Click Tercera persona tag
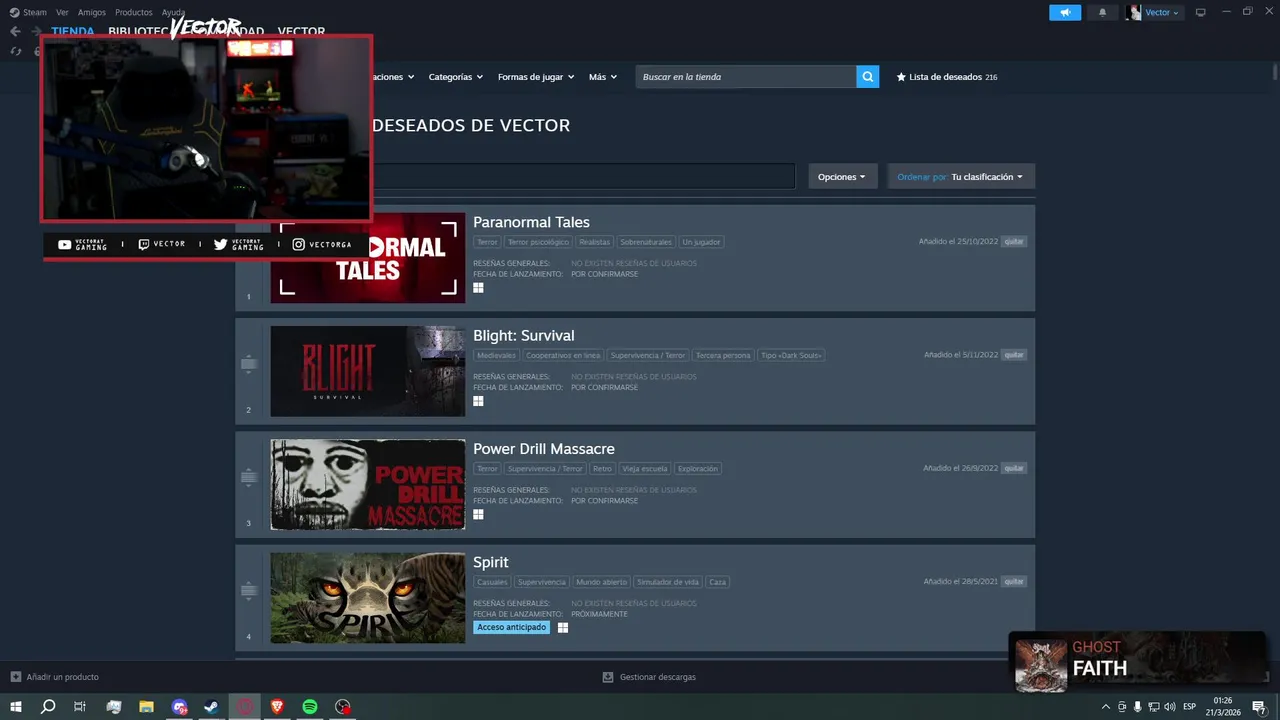This screenshot has height=720, width=1280. [723, 355]
